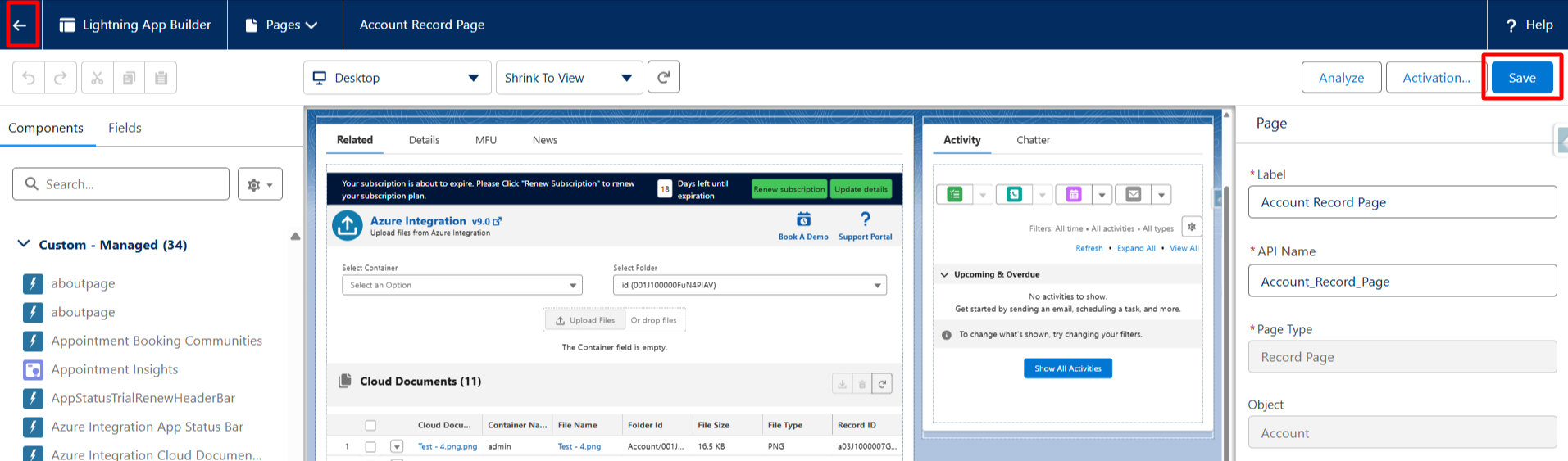This screenshot has height=461, width=1568.
Task: Open the components list settings gear dropdown
Action: point(260,184)
